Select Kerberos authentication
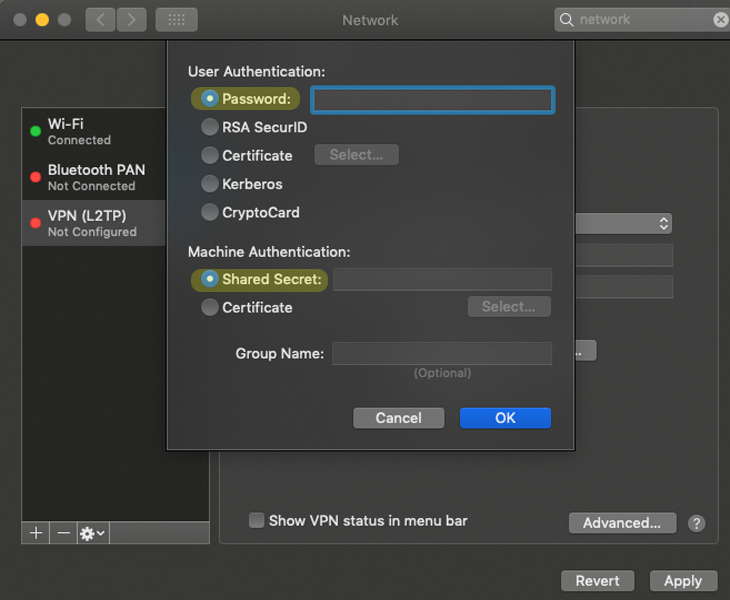The height and width of the screenshot is (600, 730). [x=210, y=184]
